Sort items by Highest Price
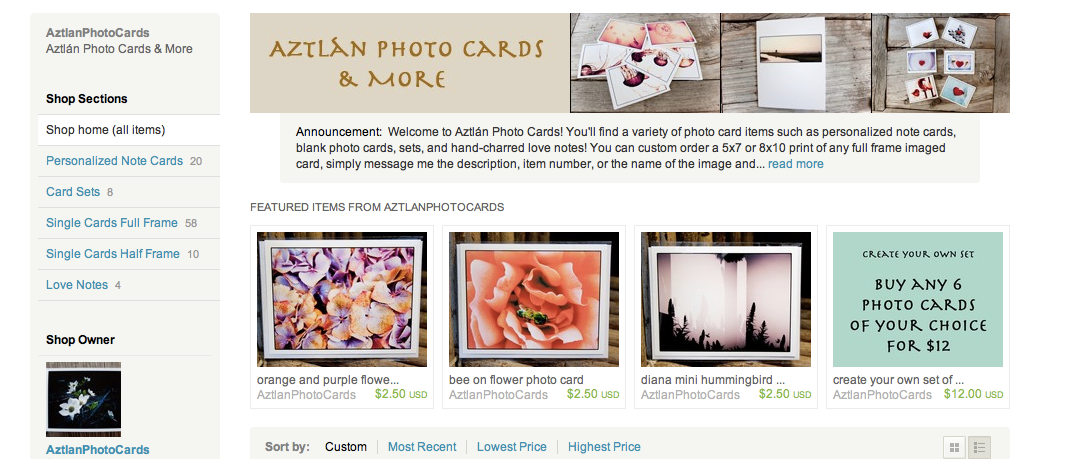Screen dimensions: 1078x459 point(604,447)
